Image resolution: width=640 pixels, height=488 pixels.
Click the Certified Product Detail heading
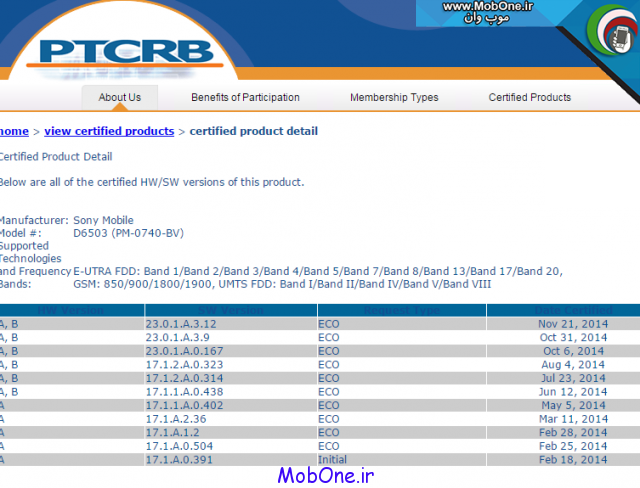click(55, 157)
